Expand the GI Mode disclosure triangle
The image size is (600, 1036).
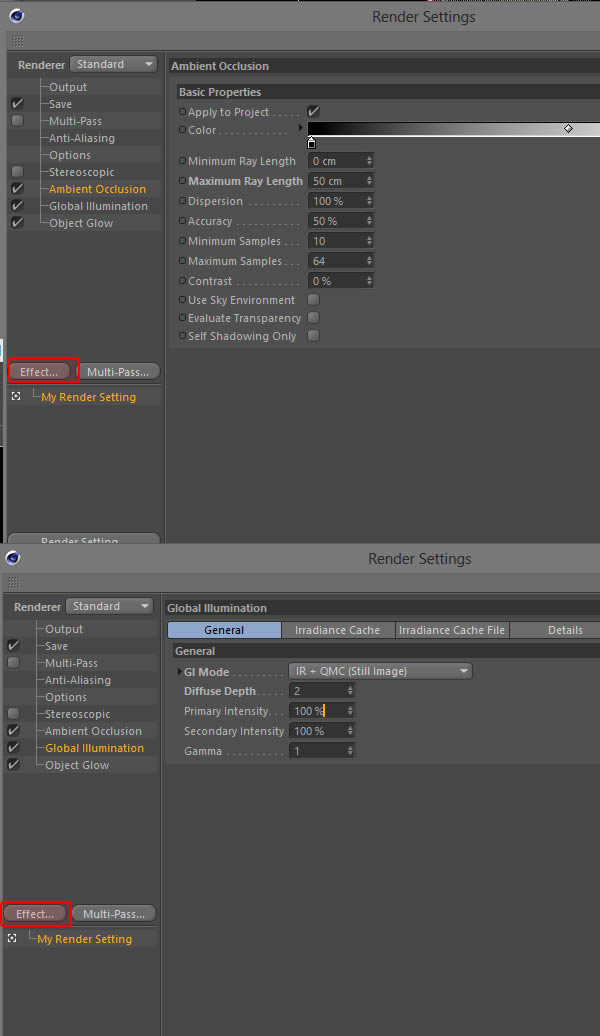179,671
